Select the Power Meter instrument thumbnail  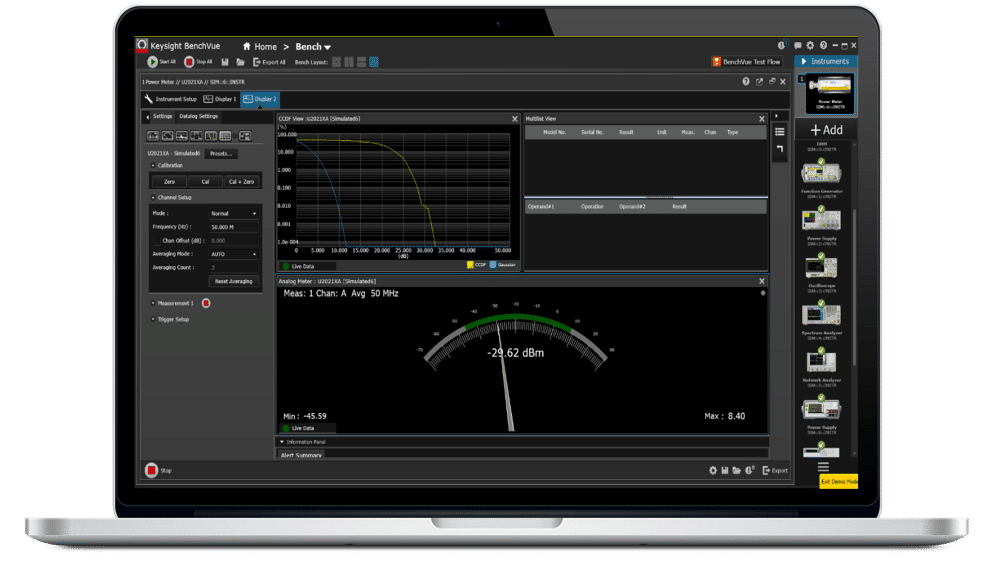pyautogui.click(x=829, y=93)
